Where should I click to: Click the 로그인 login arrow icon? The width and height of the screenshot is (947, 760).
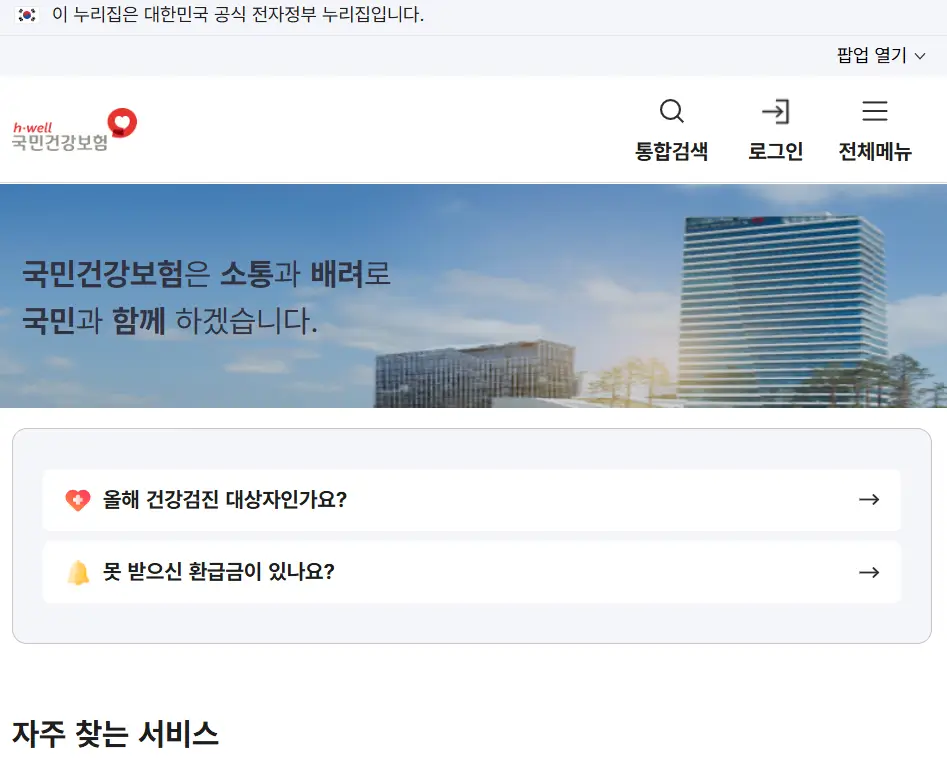tap(775, 111)
